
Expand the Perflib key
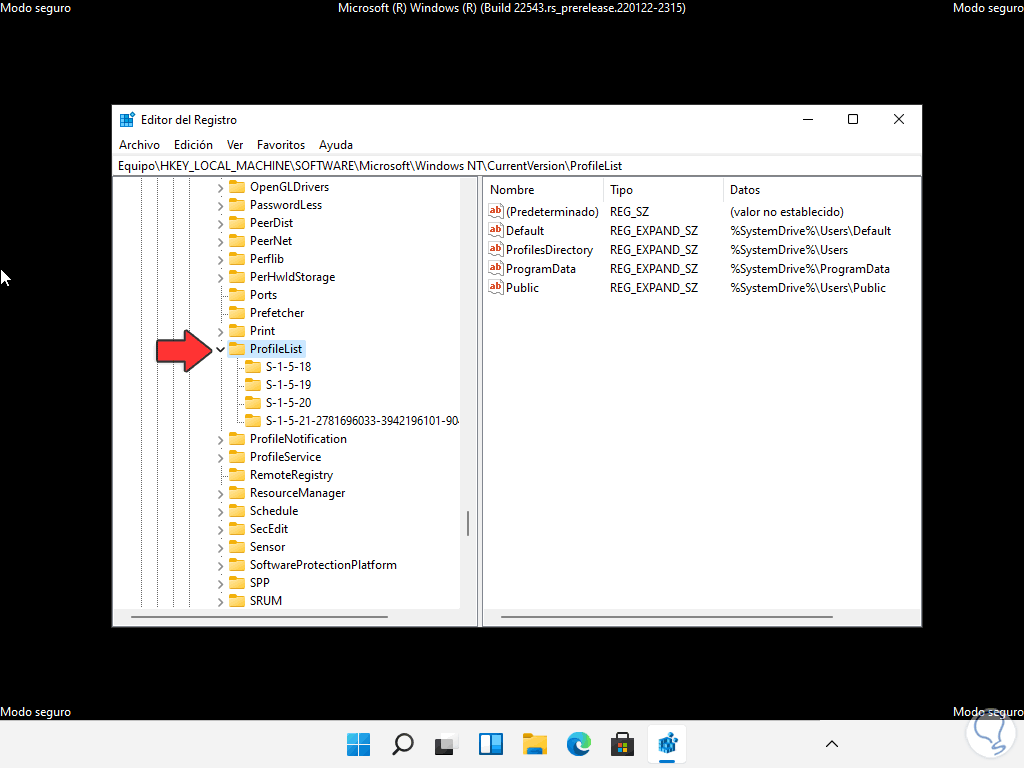(x=221, y=259)
